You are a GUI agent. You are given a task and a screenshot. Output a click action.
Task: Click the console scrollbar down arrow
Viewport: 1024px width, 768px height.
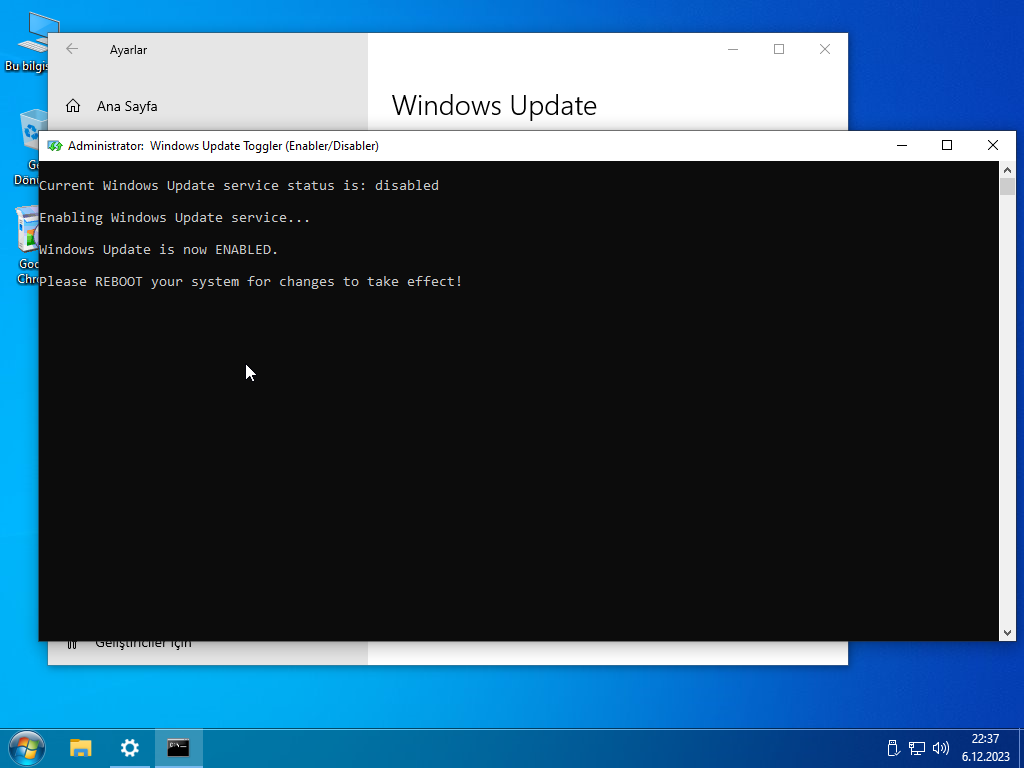coord(1007,632)
